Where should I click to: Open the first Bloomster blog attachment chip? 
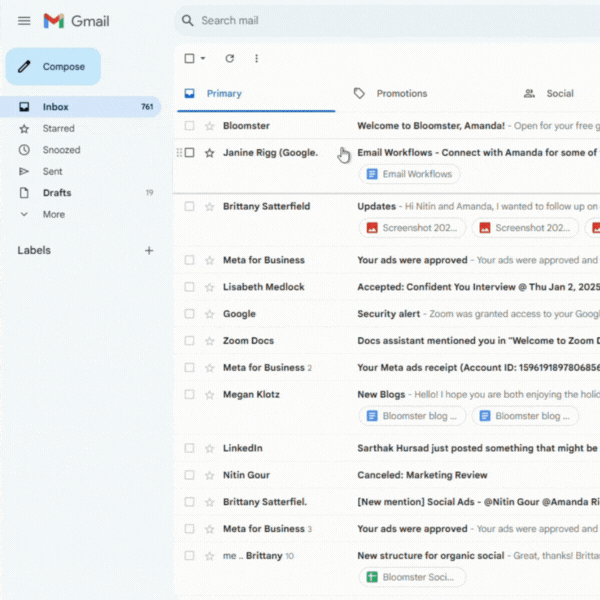[412, 416]
